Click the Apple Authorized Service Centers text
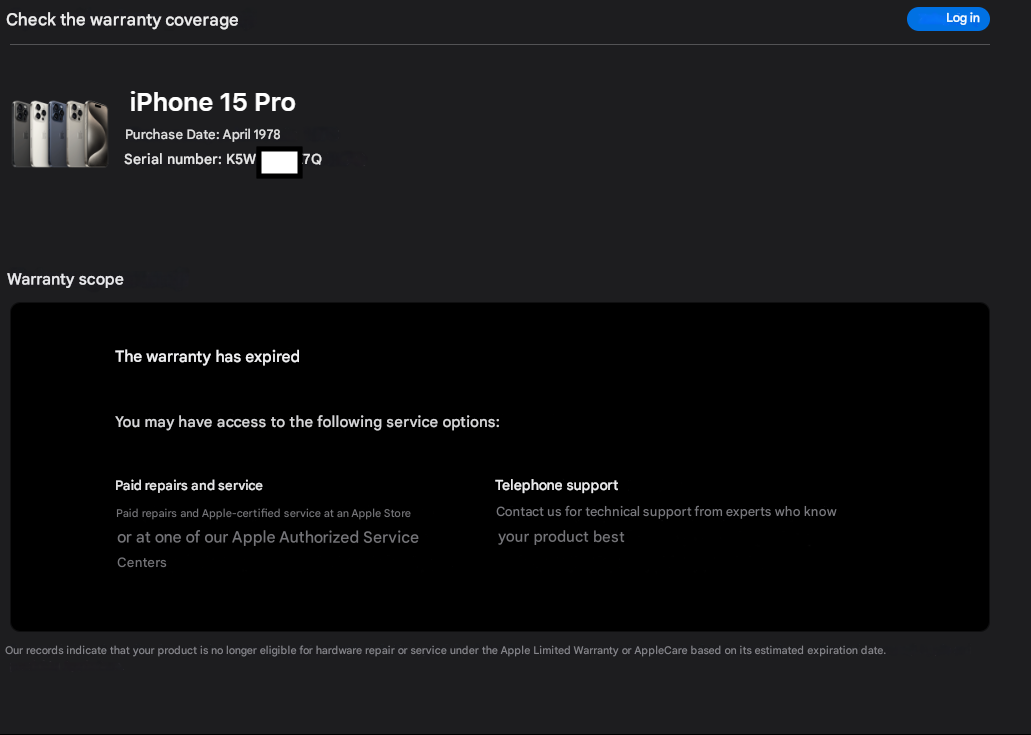Image resolution: width=1031 pixels, height=735 pixels. point(267,537)
